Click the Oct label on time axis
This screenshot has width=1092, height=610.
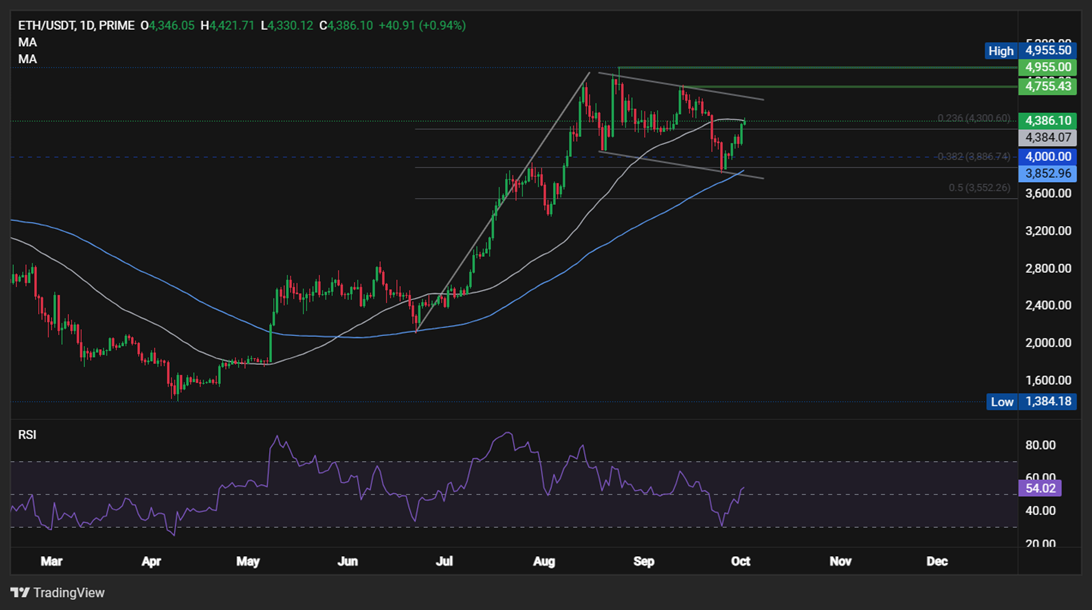click(x=741, y=562)
